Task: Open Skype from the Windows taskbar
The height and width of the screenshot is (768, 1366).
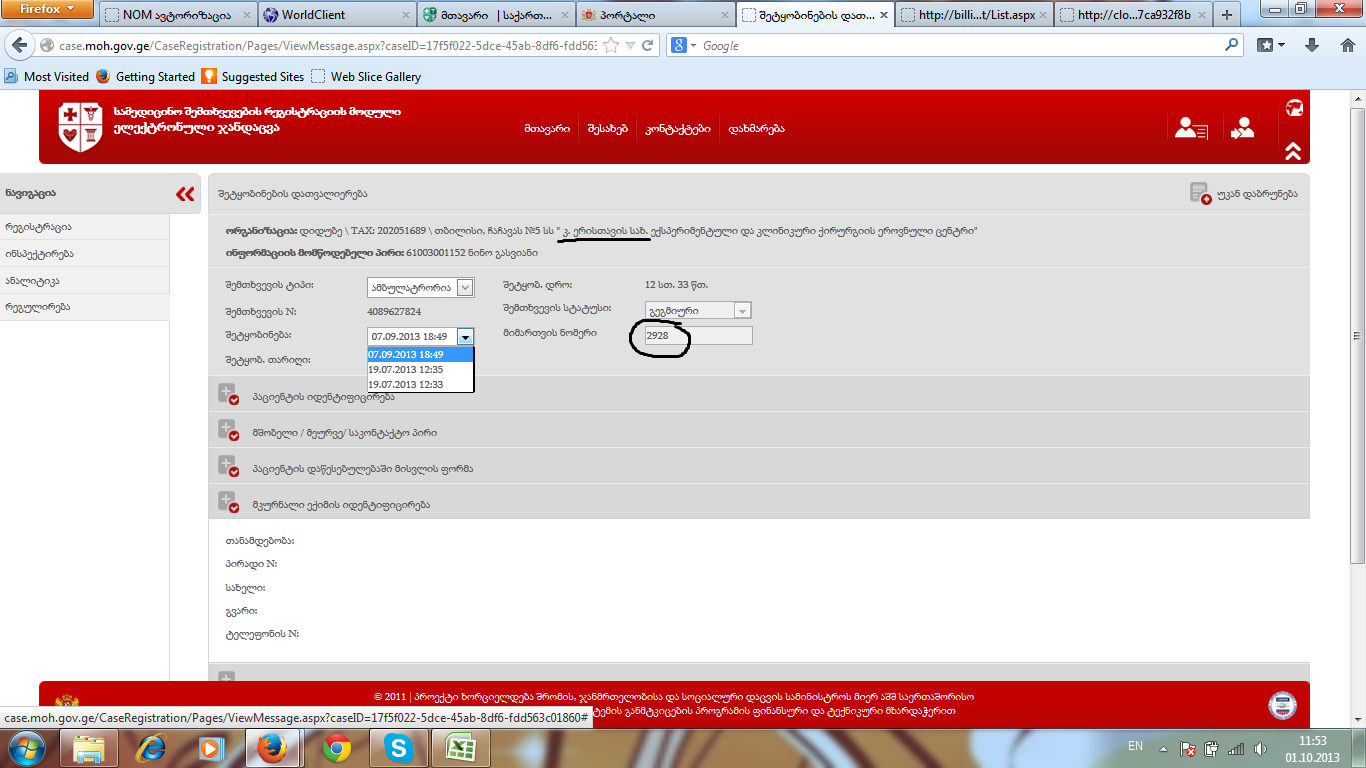Action: [399, 747]
